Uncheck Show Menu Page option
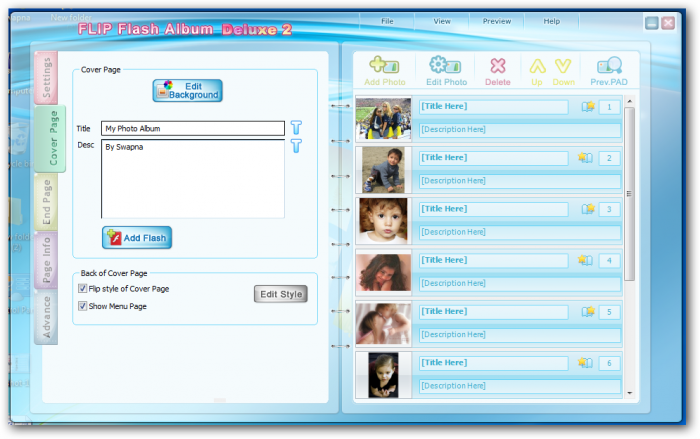 (83, 306)
